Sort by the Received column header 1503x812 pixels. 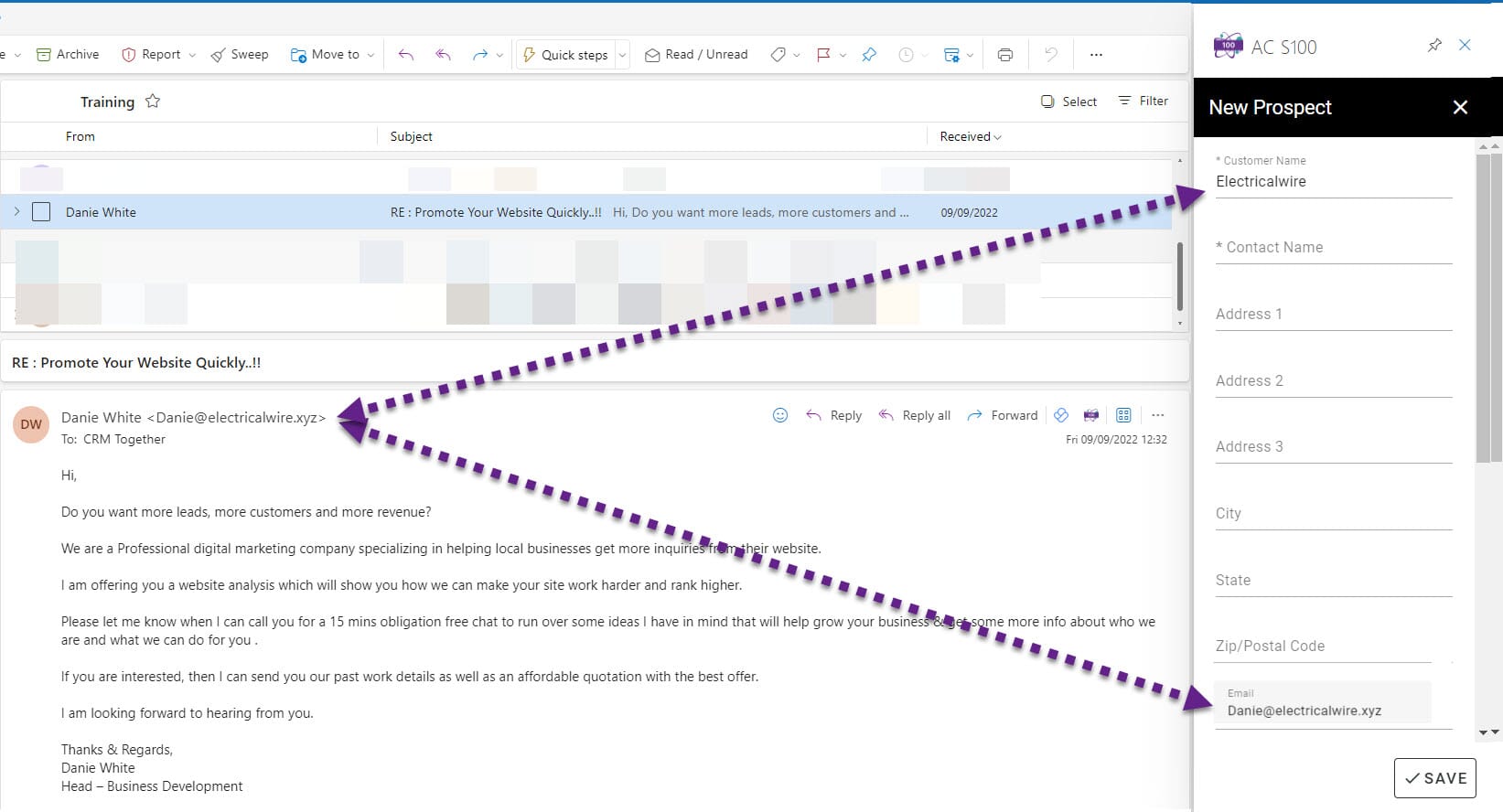(x=970, y=136)
